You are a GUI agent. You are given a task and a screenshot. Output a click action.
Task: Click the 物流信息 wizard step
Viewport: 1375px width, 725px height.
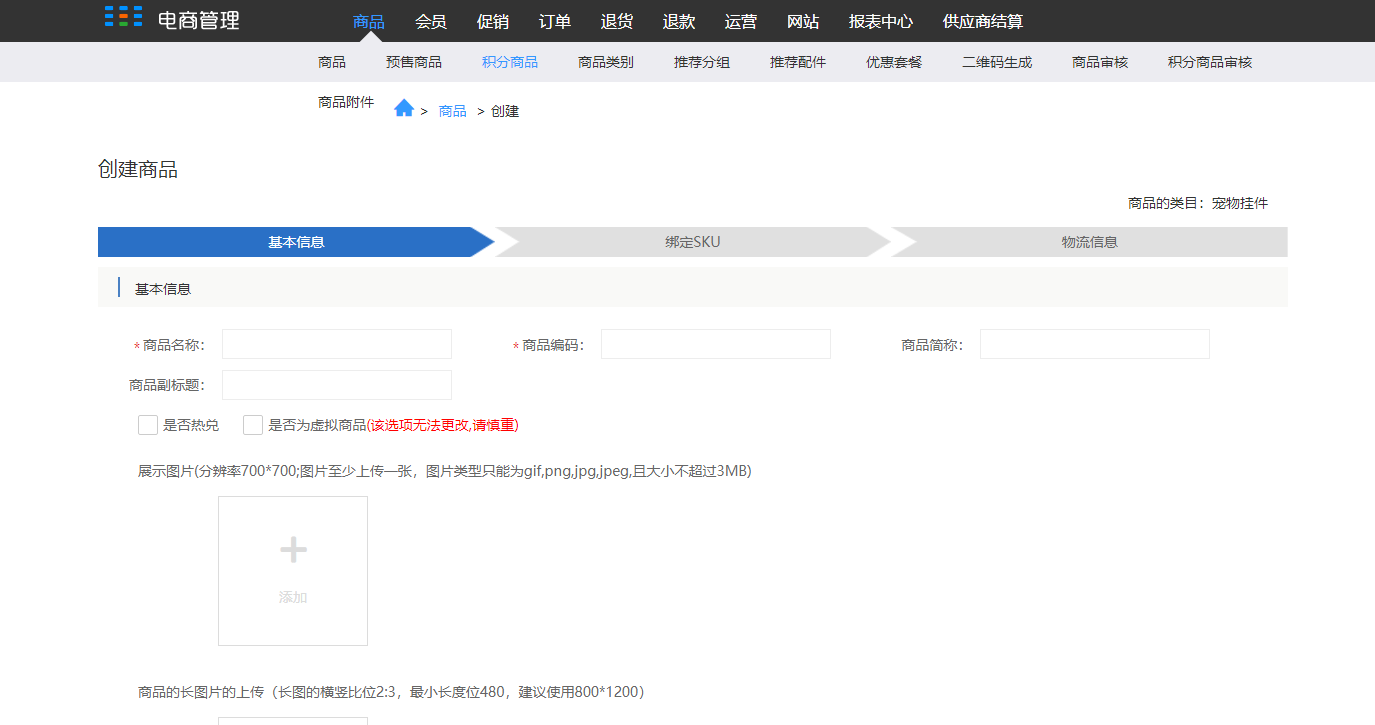click(1090, 242)
